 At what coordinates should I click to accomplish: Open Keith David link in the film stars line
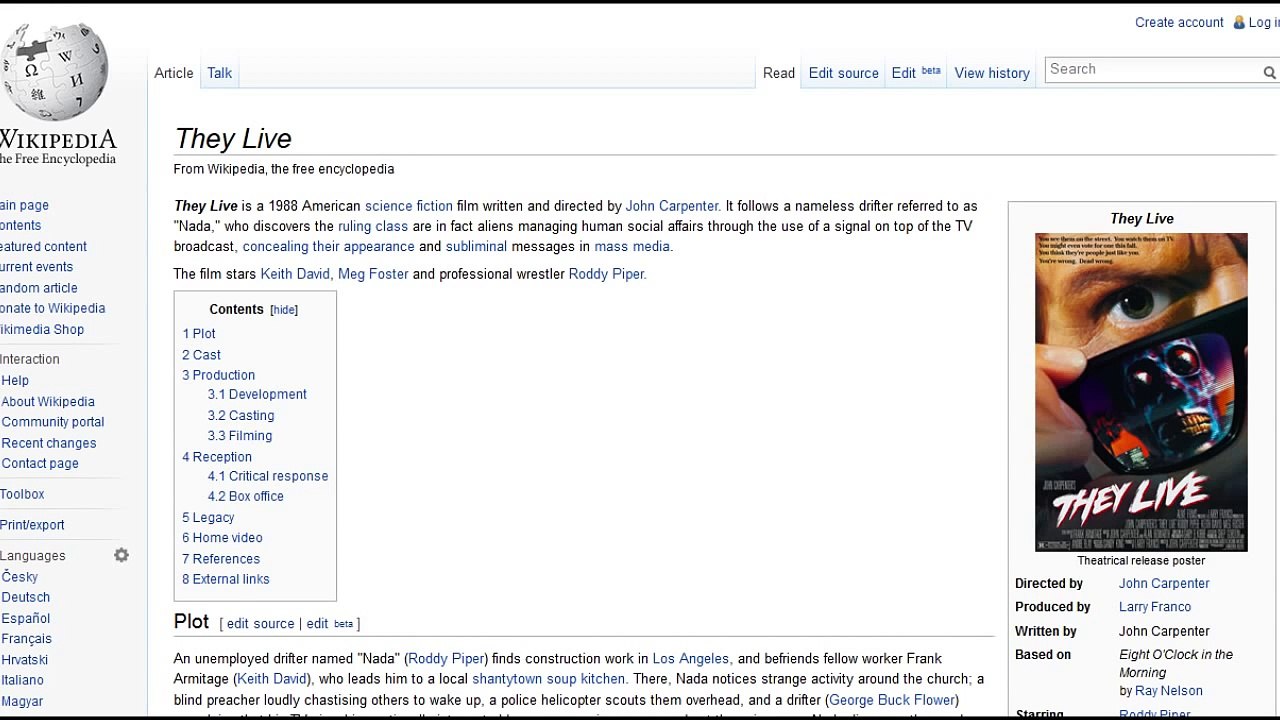click(x=295, y=274)
